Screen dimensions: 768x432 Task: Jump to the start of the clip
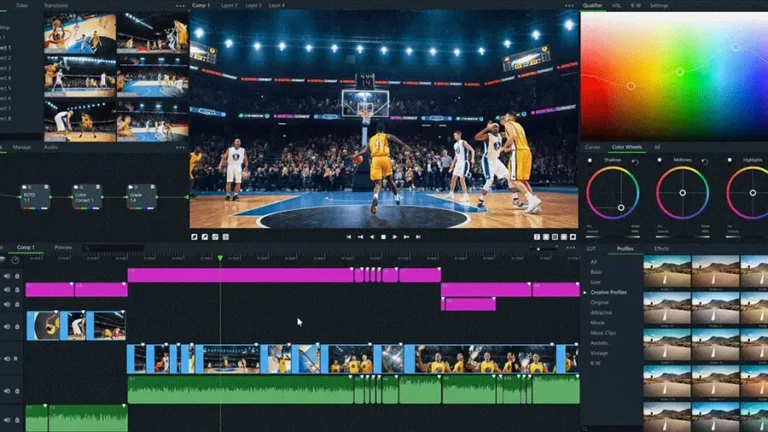[x=349, y=237]
